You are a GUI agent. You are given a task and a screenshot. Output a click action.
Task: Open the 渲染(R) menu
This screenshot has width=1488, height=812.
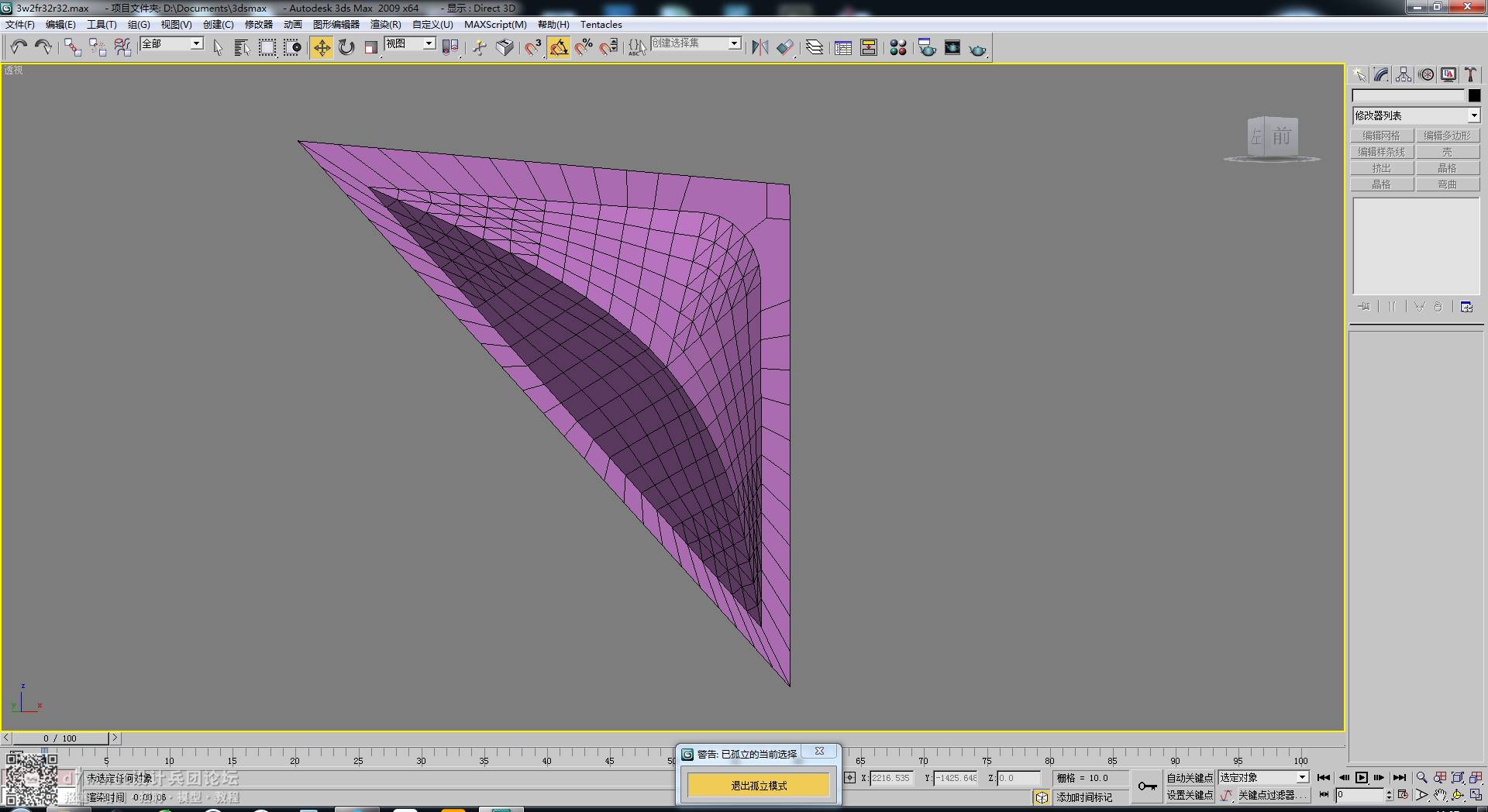coord(385,25)
